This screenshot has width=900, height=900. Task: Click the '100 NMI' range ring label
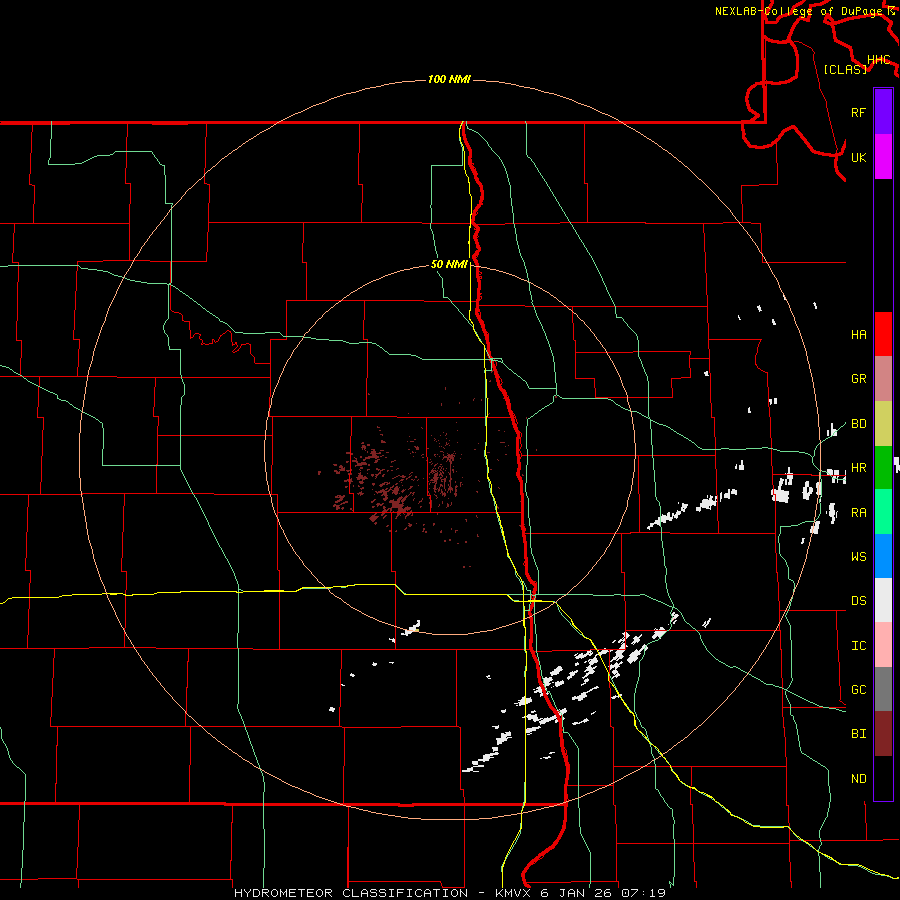[x=449, y=79]
